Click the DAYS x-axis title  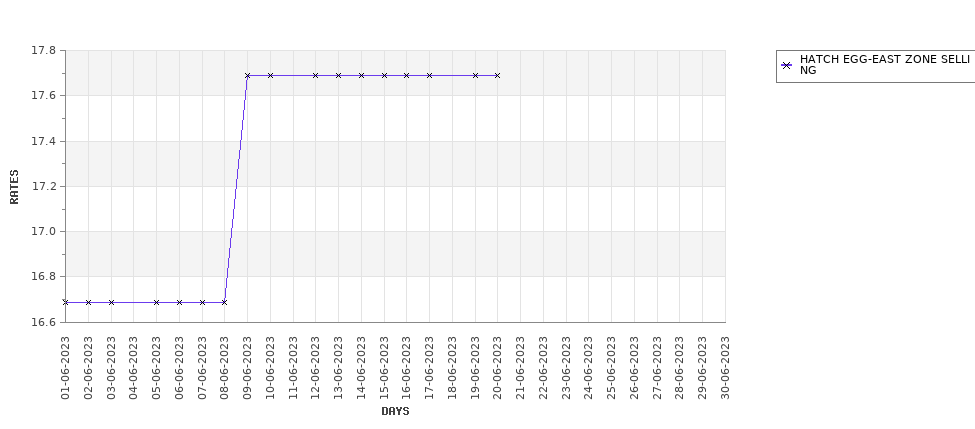(x=395, y=411)
